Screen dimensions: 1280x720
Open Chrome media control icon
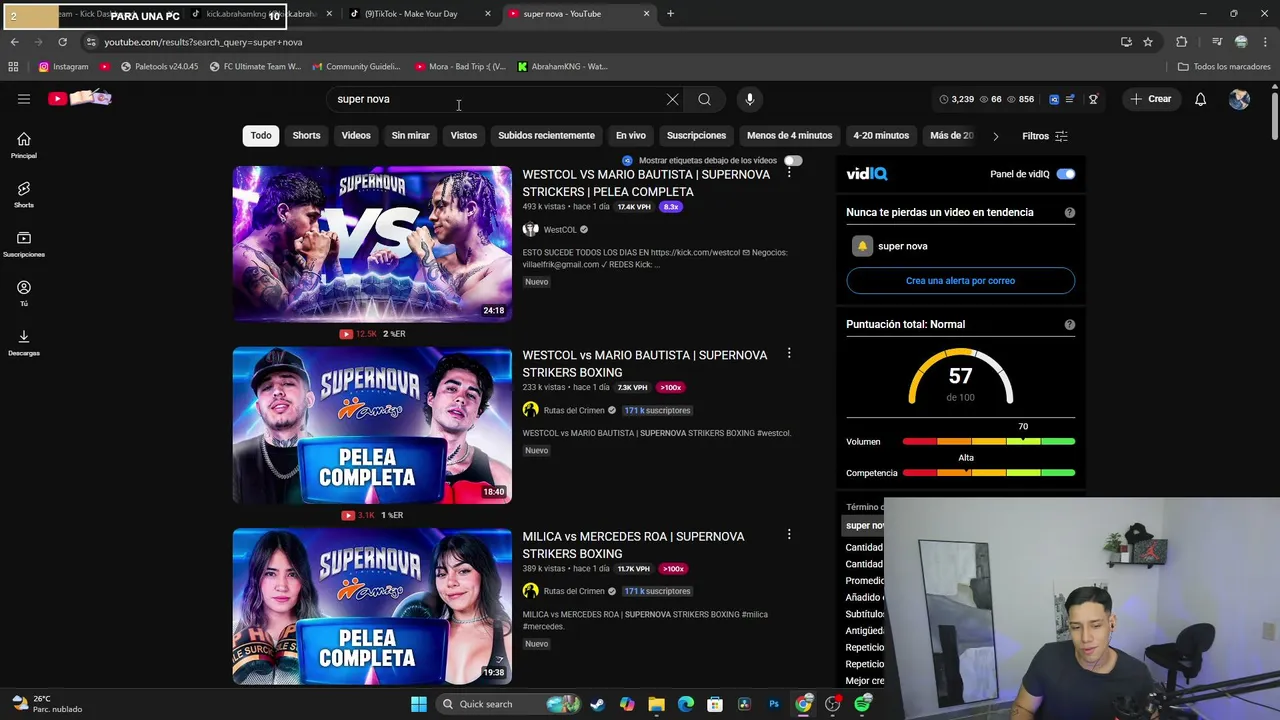(1217, 42)
